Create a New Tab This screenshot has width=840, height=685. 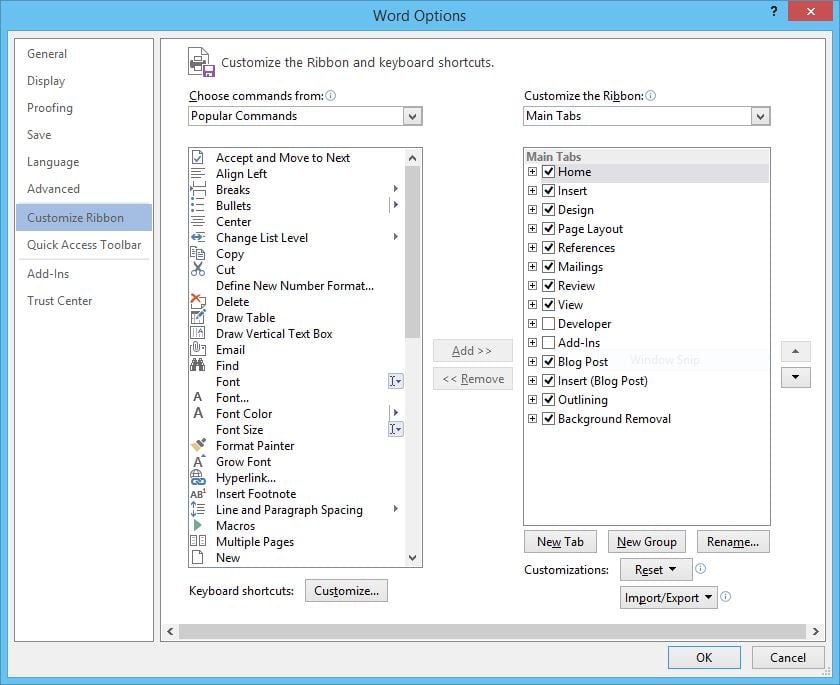pos(560,541)
